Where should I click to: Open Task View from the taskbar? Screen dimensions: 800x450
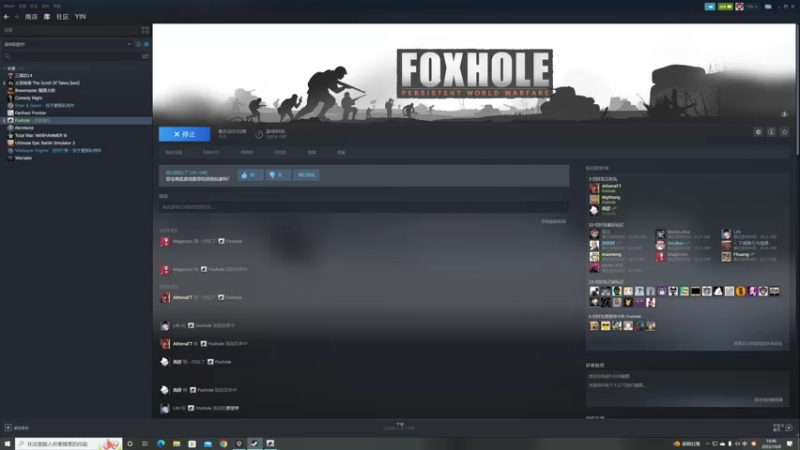point(145,444)
